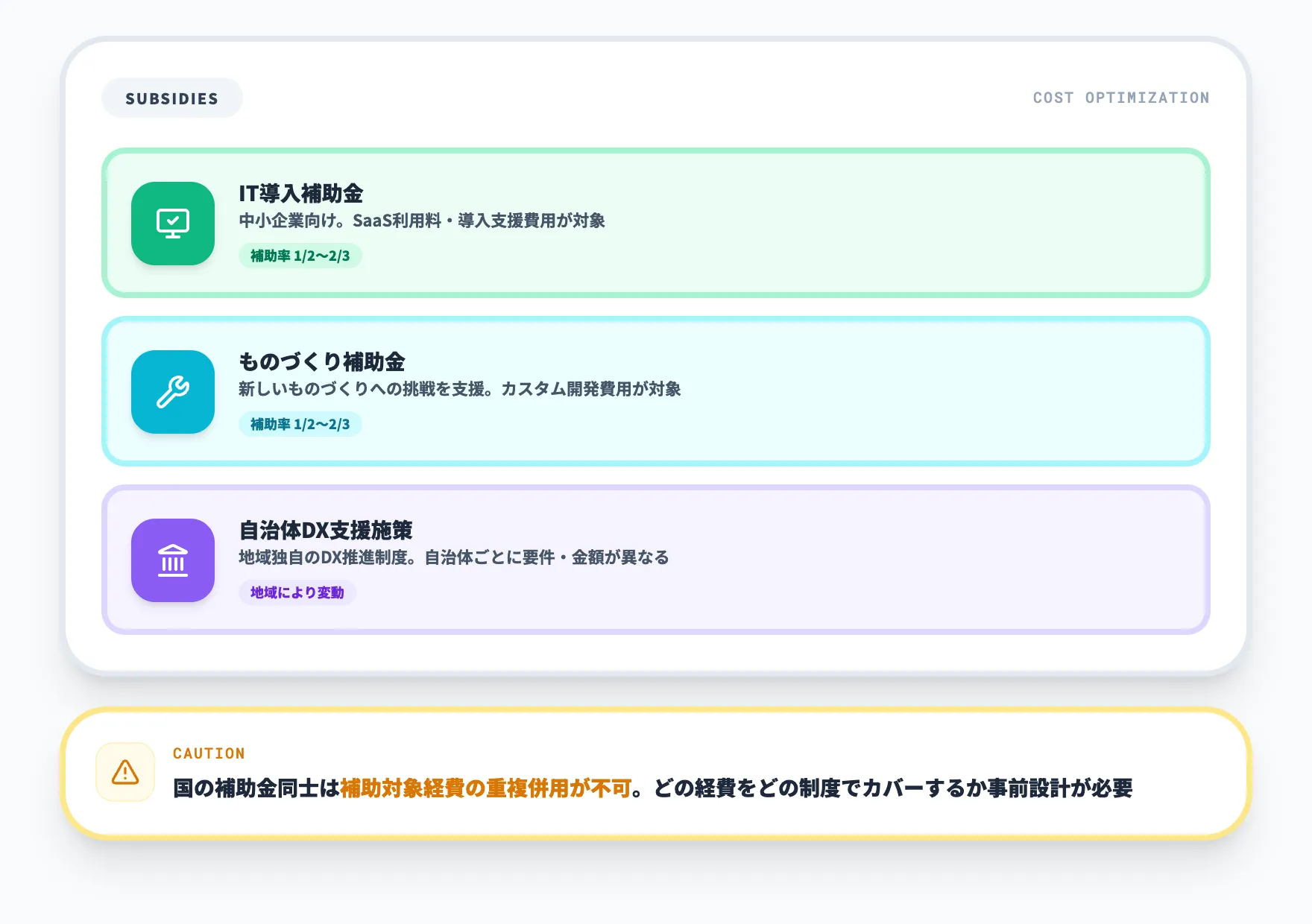Click the CAUTION label text
This screenshot has width=1312, height=924.
tap(208, 753)
